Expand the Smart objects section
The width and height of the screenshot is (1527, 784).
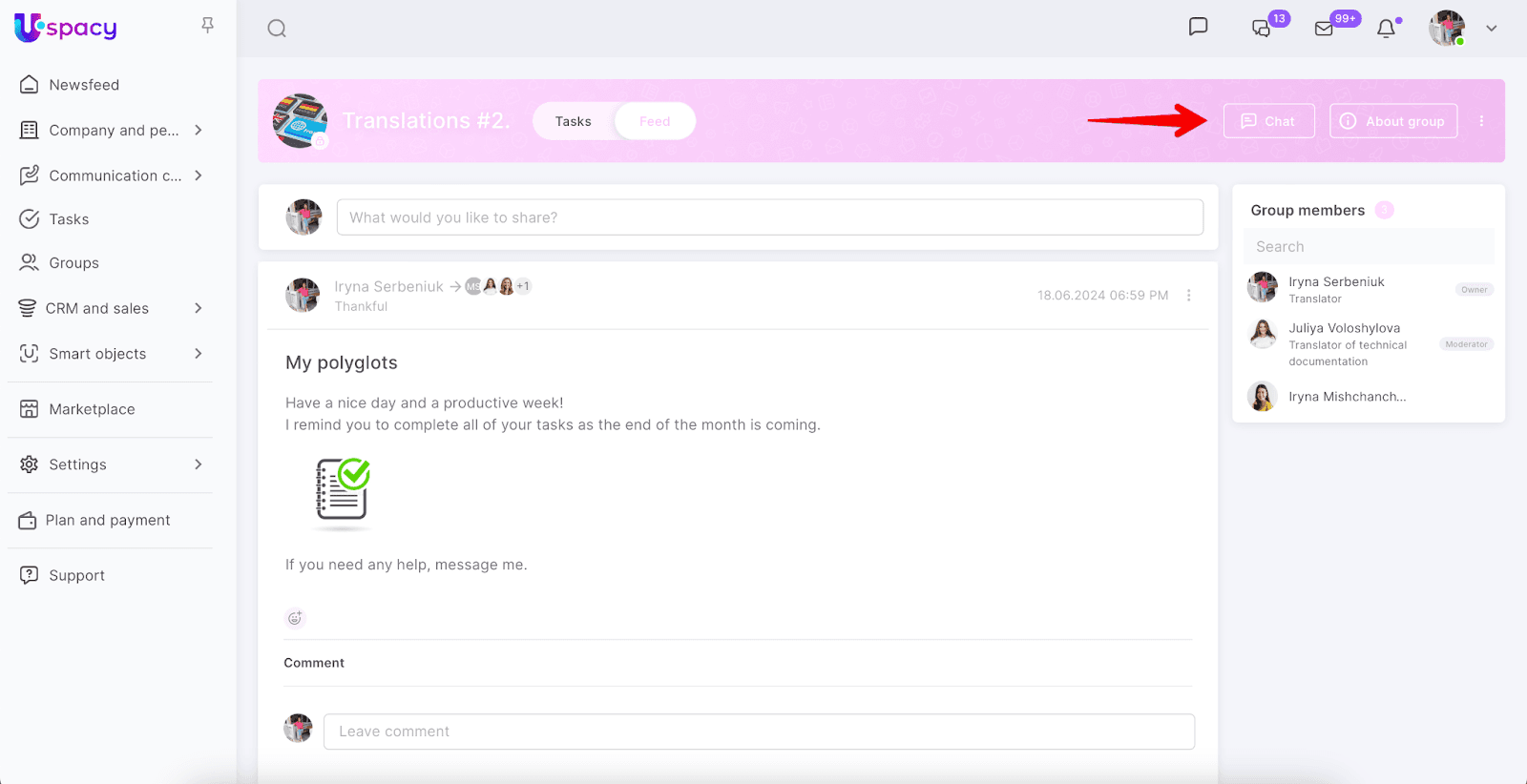[x=199, y=354]
